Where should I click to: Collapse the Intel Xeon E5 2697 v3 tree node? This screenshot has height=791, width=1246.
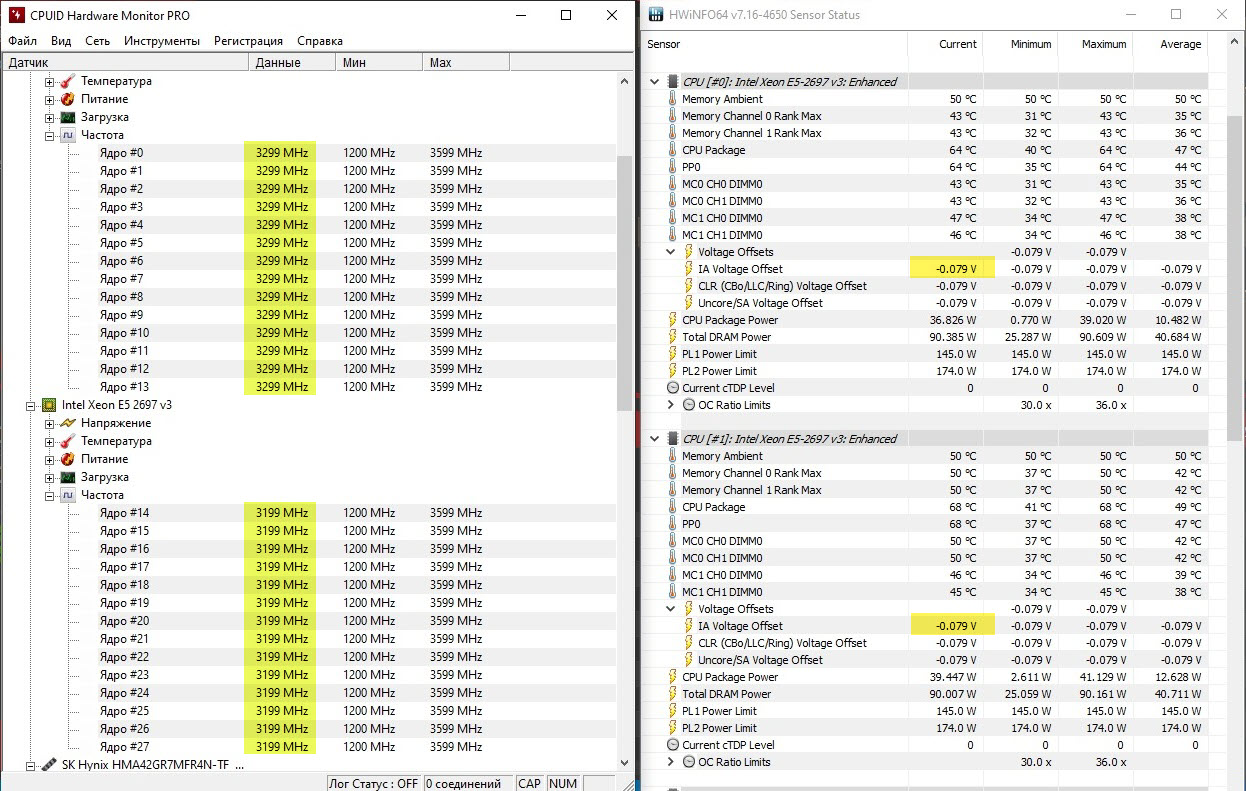[31, 405]
